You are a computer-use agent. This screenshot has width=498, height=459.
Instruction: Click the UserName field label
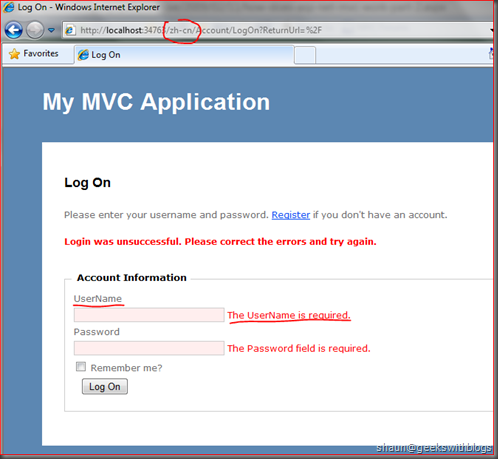pyautogui.click(x=98, y=299)
